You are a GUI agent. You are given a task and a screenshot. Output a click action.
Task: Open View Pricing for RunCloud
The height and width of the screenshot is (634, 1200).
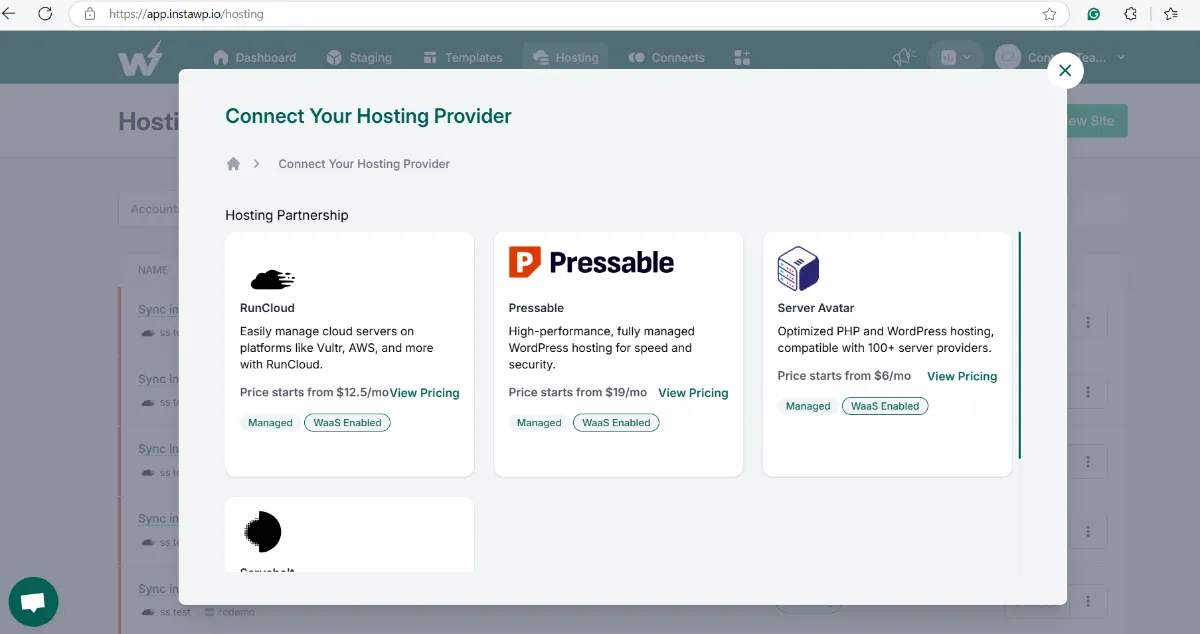point(424,393)
